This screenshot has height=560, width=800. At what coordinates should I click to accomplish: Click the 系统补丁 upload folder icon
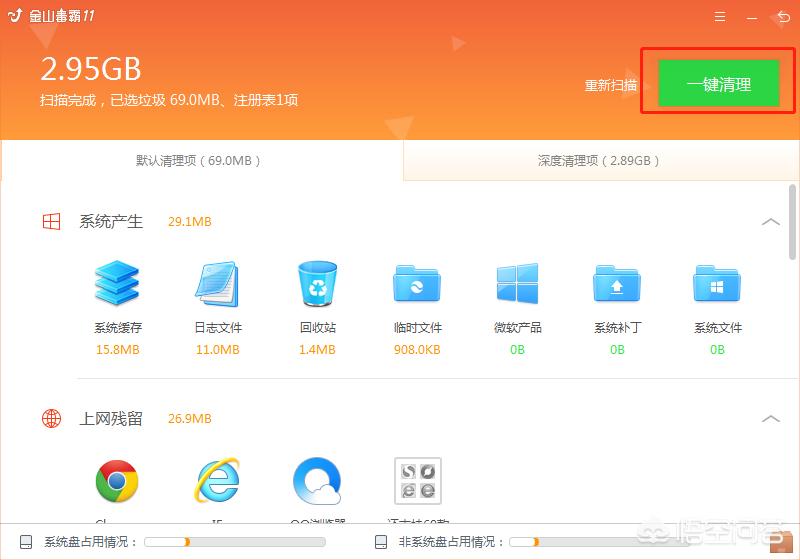(617, 283)
